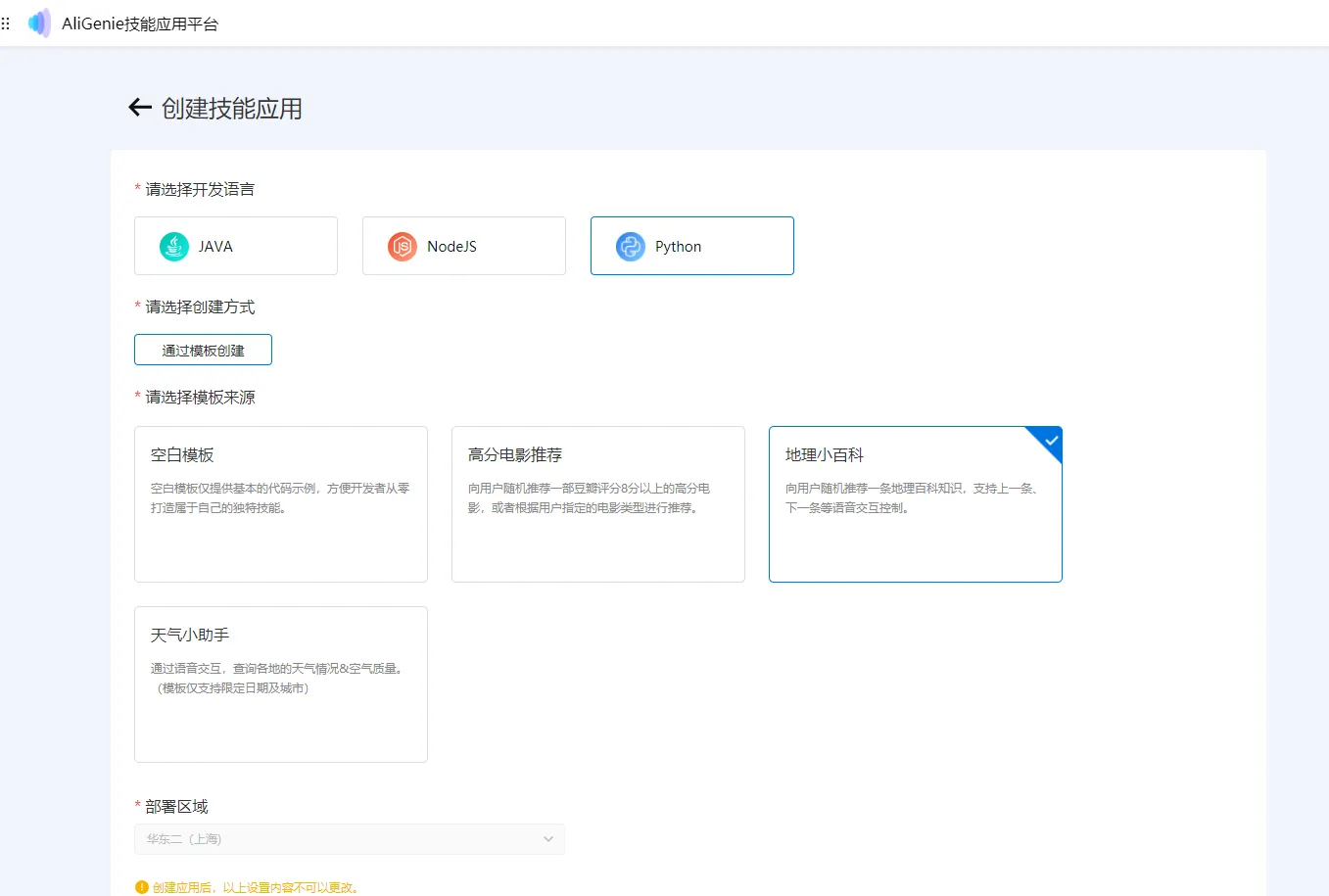The image size is (1329, 896).
Task: Select JAVA as development language
Action: [236, 246]
